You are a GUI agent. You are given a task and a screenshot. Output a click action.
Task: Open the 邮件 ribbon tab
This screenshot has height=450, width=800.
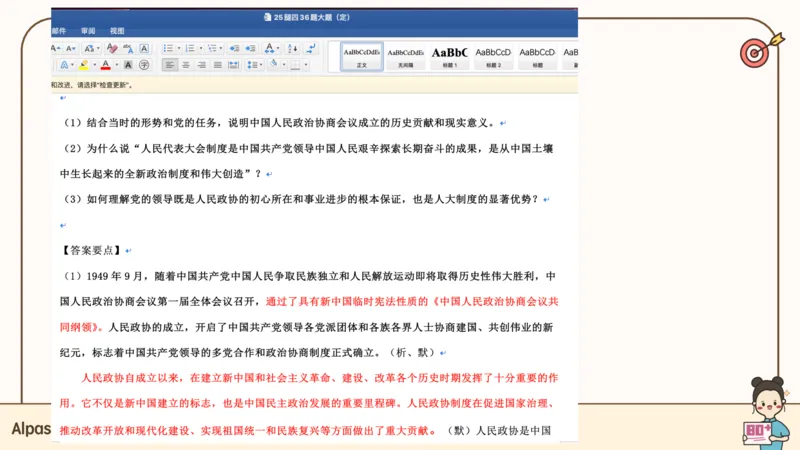pyautogui.click(x=59, y=31)
